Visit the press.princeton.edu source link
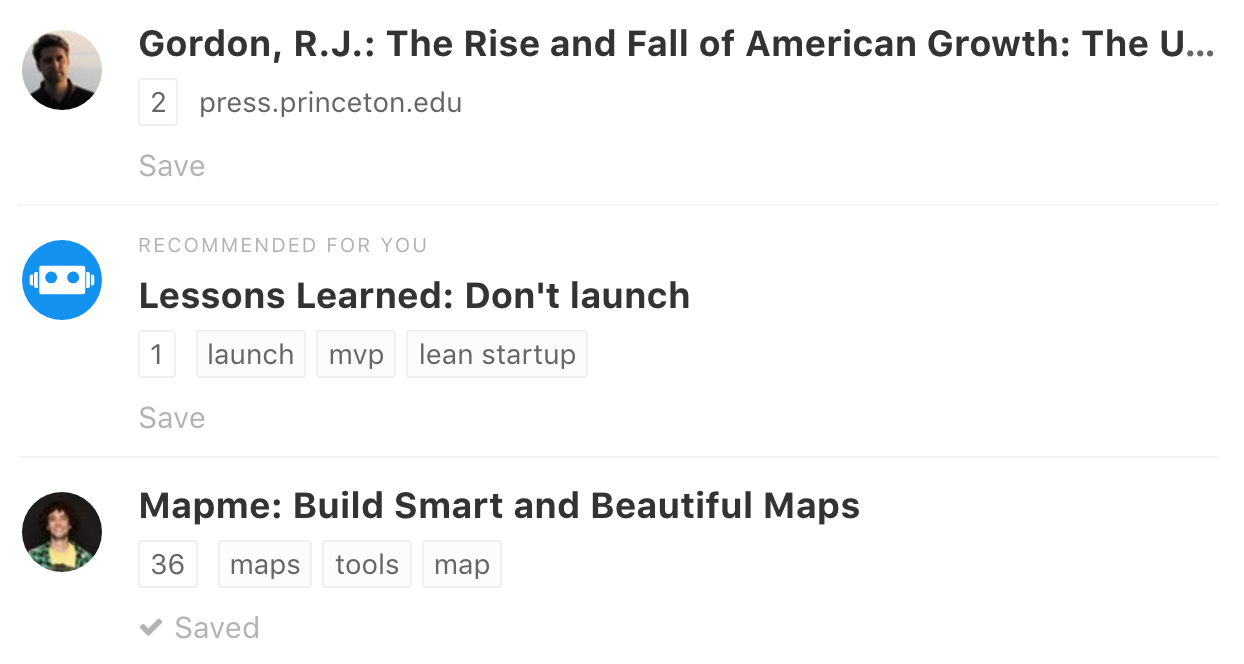 point(330,103)
